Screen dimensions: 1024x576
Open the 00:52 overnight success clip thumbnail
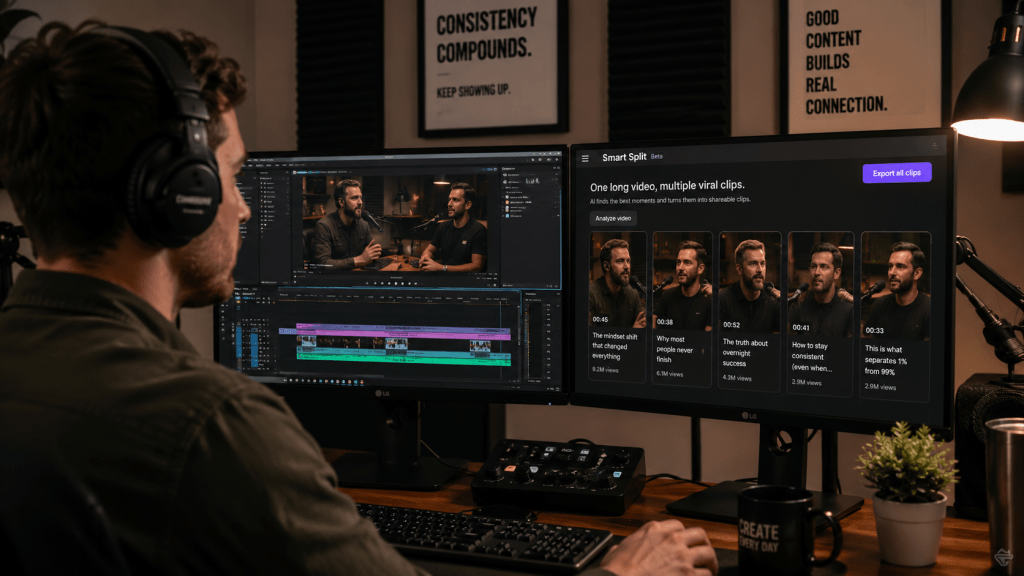750,283
